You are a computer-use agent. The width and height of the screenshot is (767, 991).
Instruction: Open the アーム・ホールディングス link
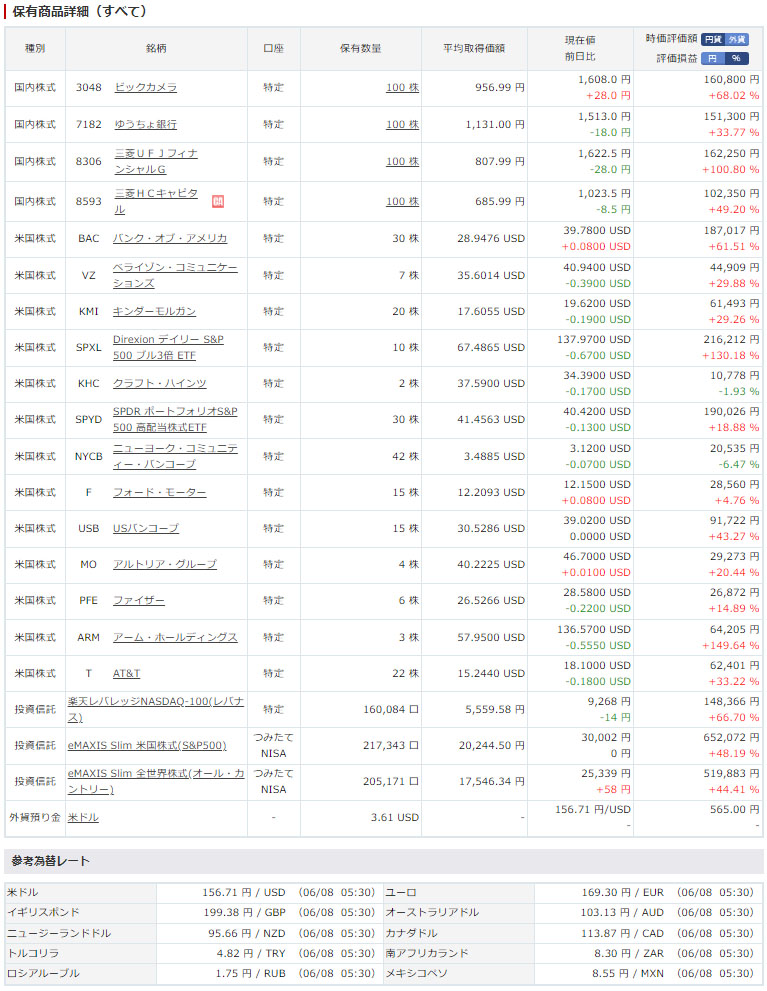pos(175,637)
